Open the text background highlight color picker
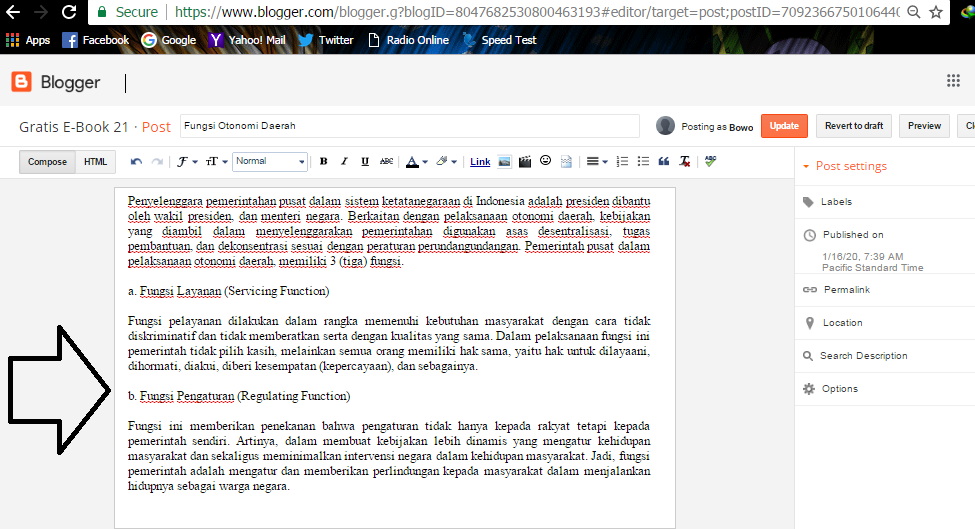 446,162
